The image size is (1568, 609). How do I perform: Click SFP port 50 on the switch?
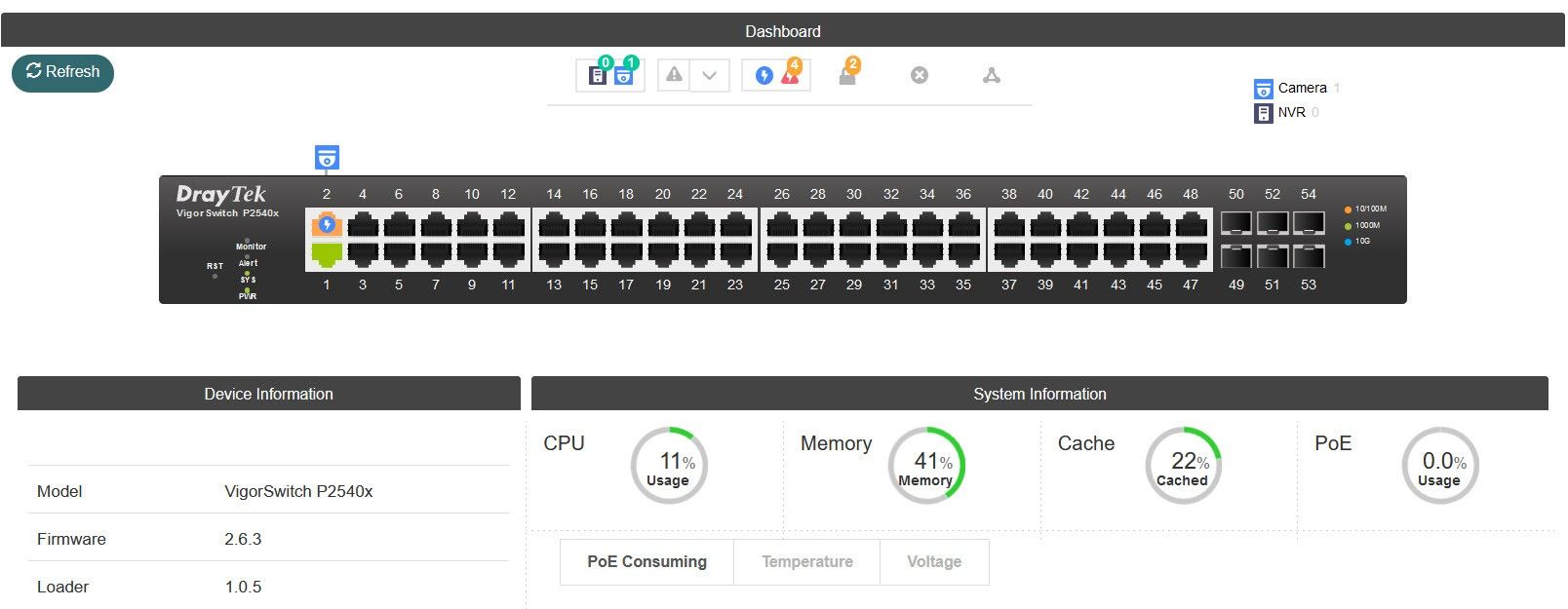point(1235,224)
